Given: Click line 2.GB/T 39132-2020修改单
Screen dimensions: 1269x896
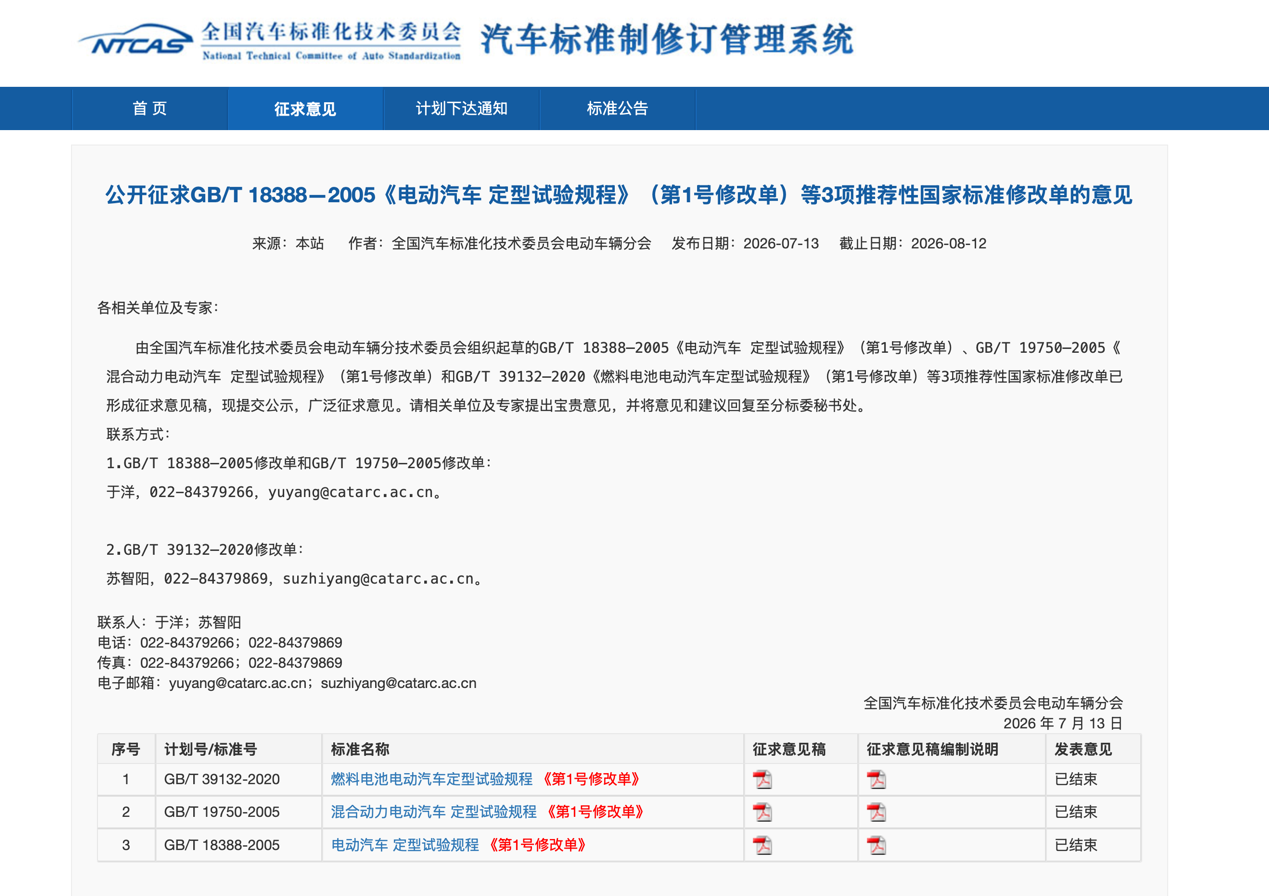Looking at the screenshot, I should (x=205, y=549).
